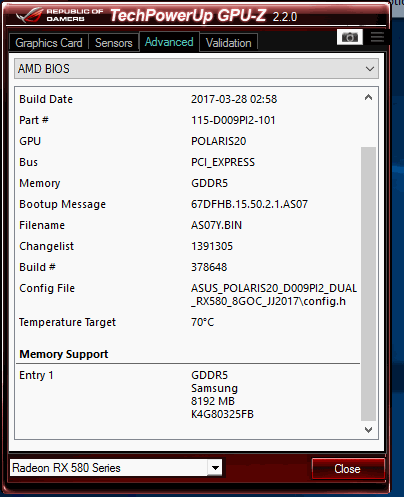Open the hamburger menu icon
The height and width of the screenshot is (497, 404).
pyautogui.click(x=377, y=37)
